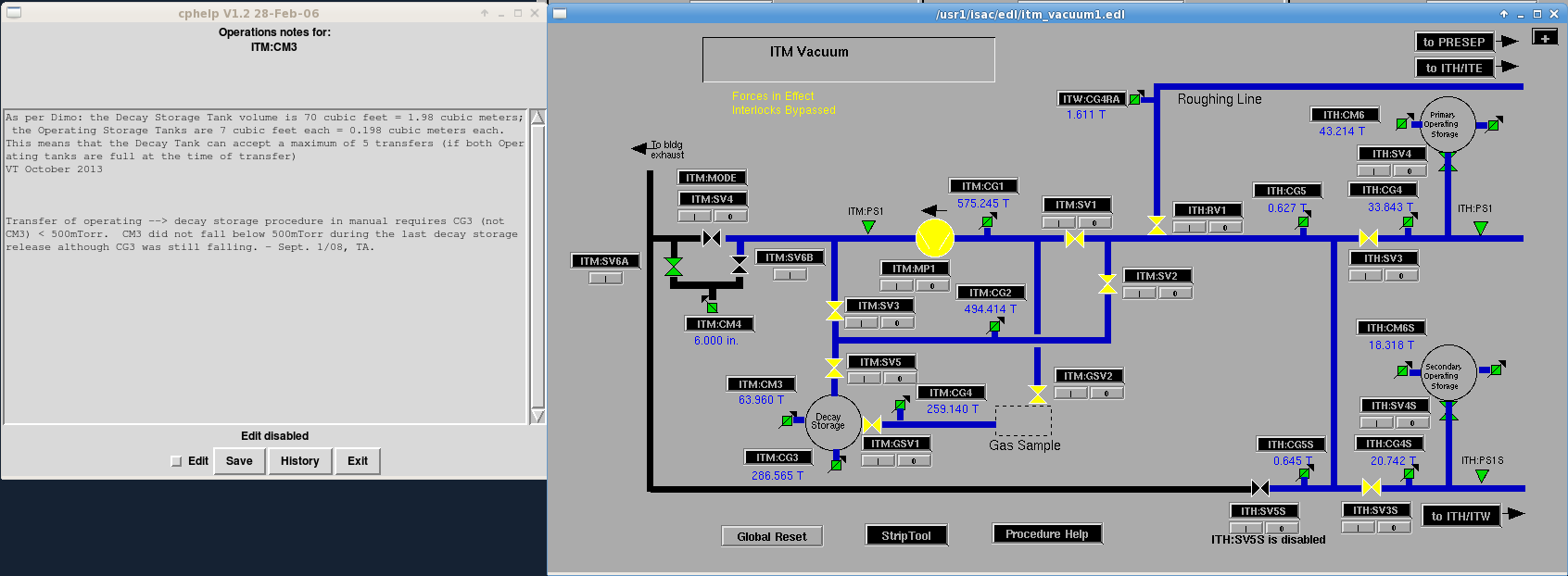This screenshot has width=1568, height=576.
Task: Click the yellow ITM:GSV1 valve symbol
Action: (x=872, y=425)
